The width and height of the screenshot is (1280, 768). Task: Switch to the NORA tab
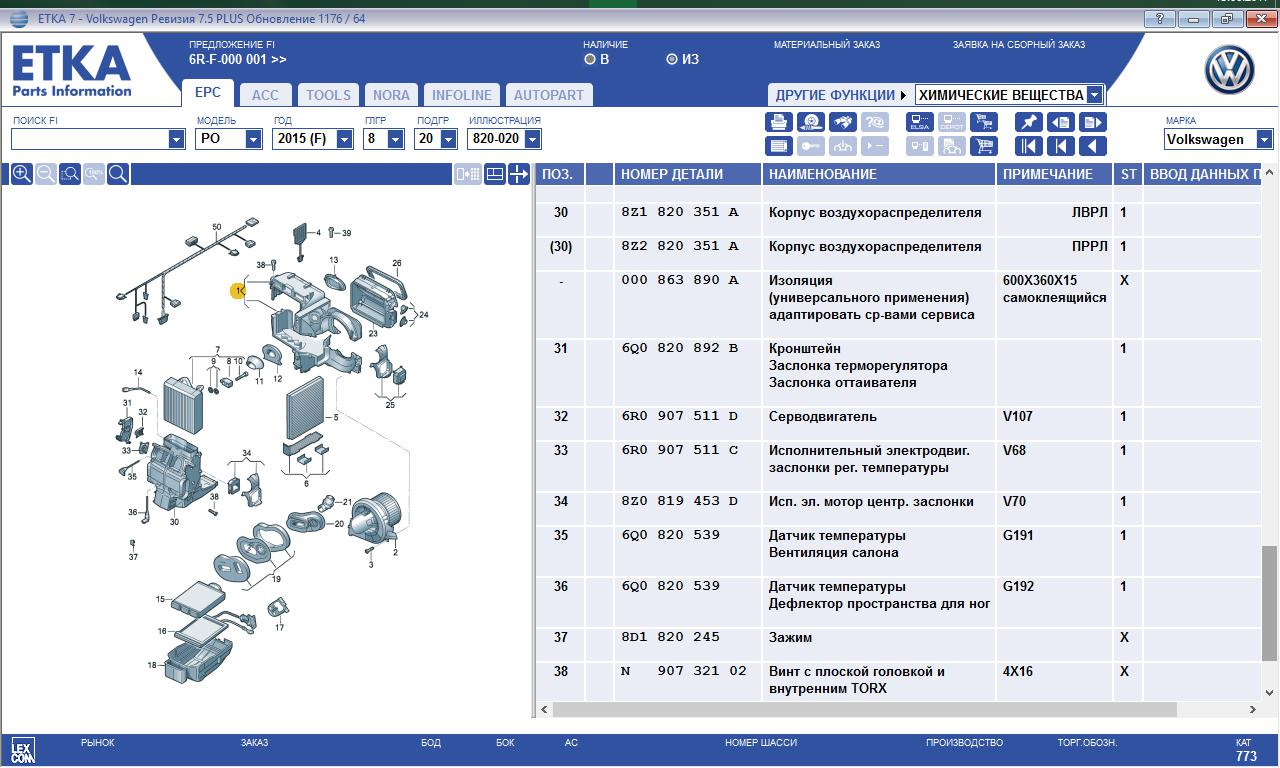pos(391,95)
